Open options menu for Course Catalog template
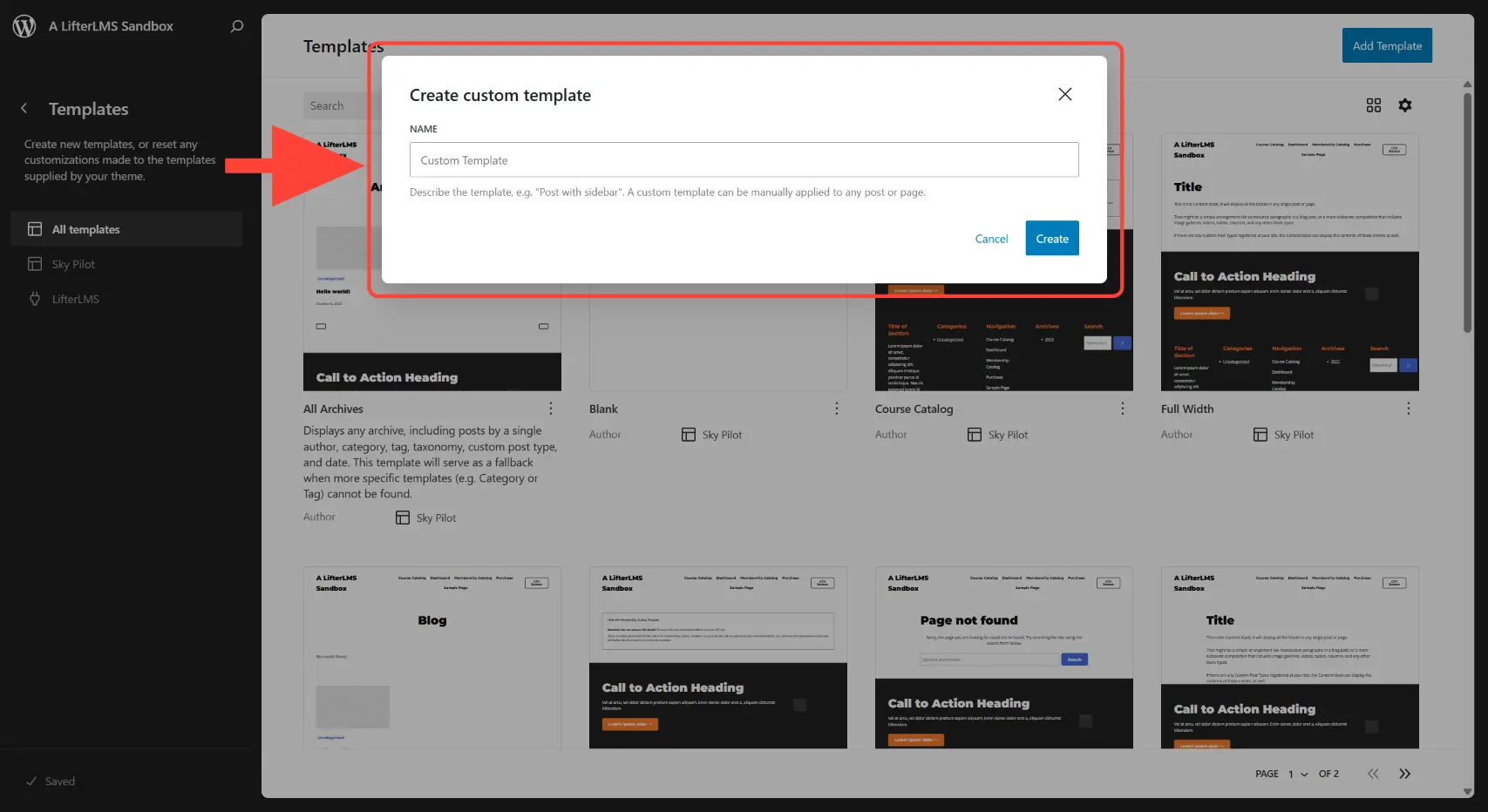1488x812 pixels. click(x=1123, y=408)
